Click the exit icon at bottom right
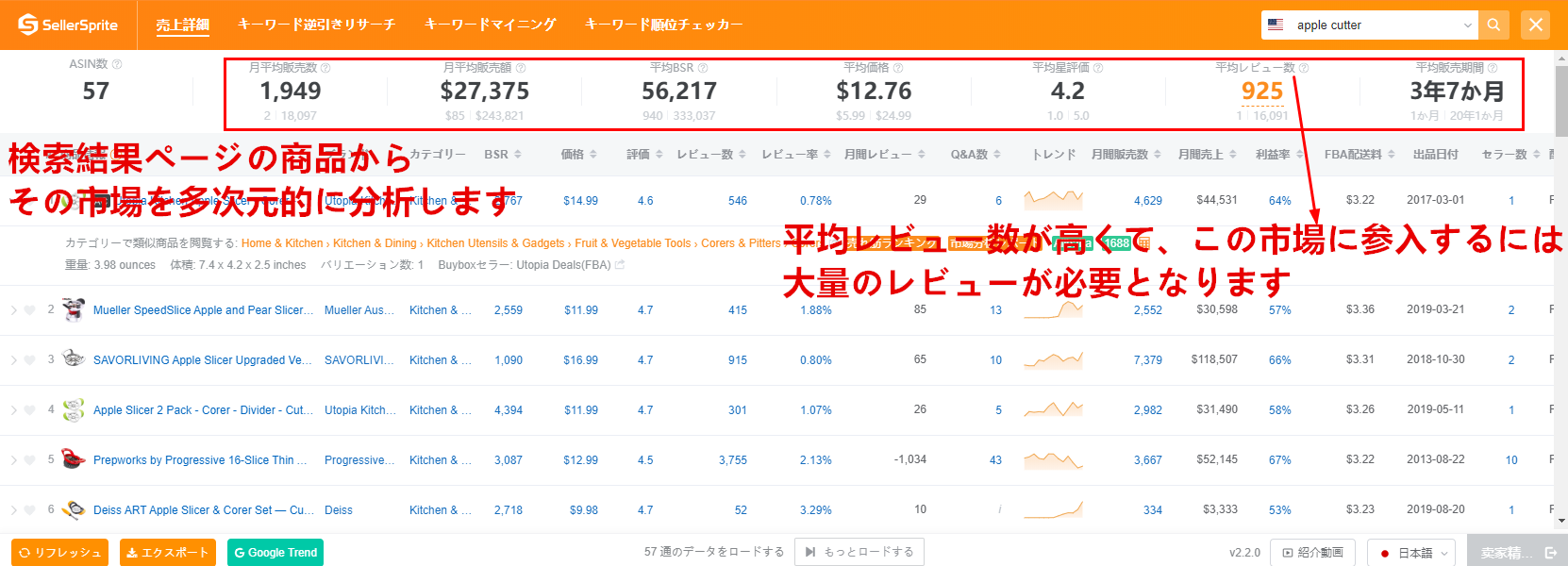The width and height of the screenshot is (1568, 566). [1549, 553]
